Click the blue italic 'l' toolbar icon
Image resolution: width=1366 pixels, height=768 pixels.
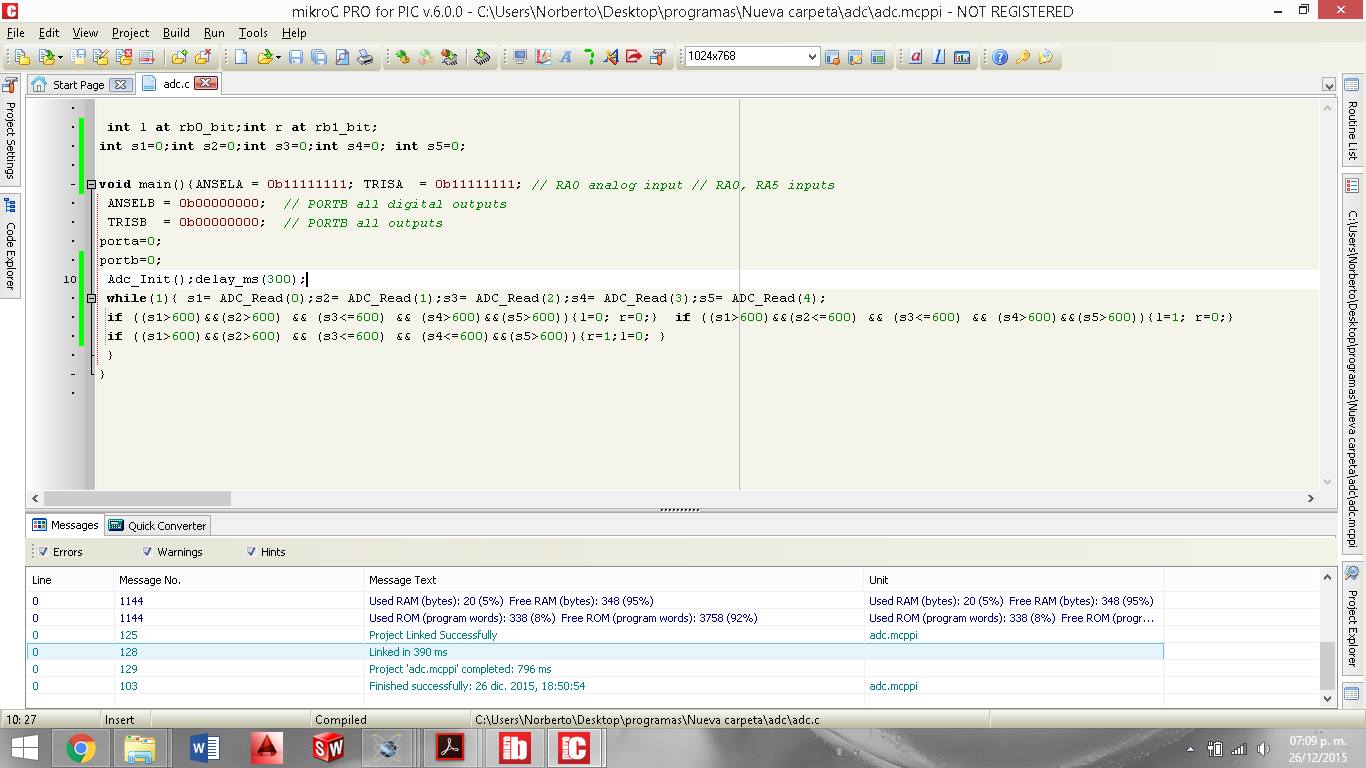(938, 57)
